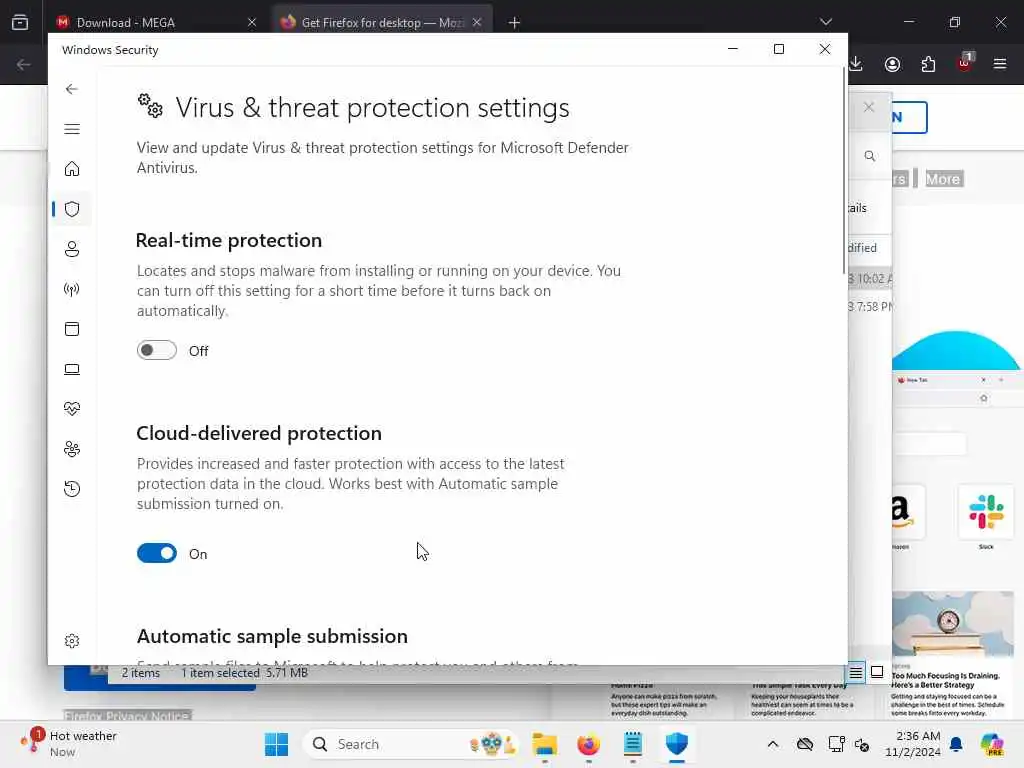Open Device performance & health heart icon
The image size is (1024, 768).
72,409
